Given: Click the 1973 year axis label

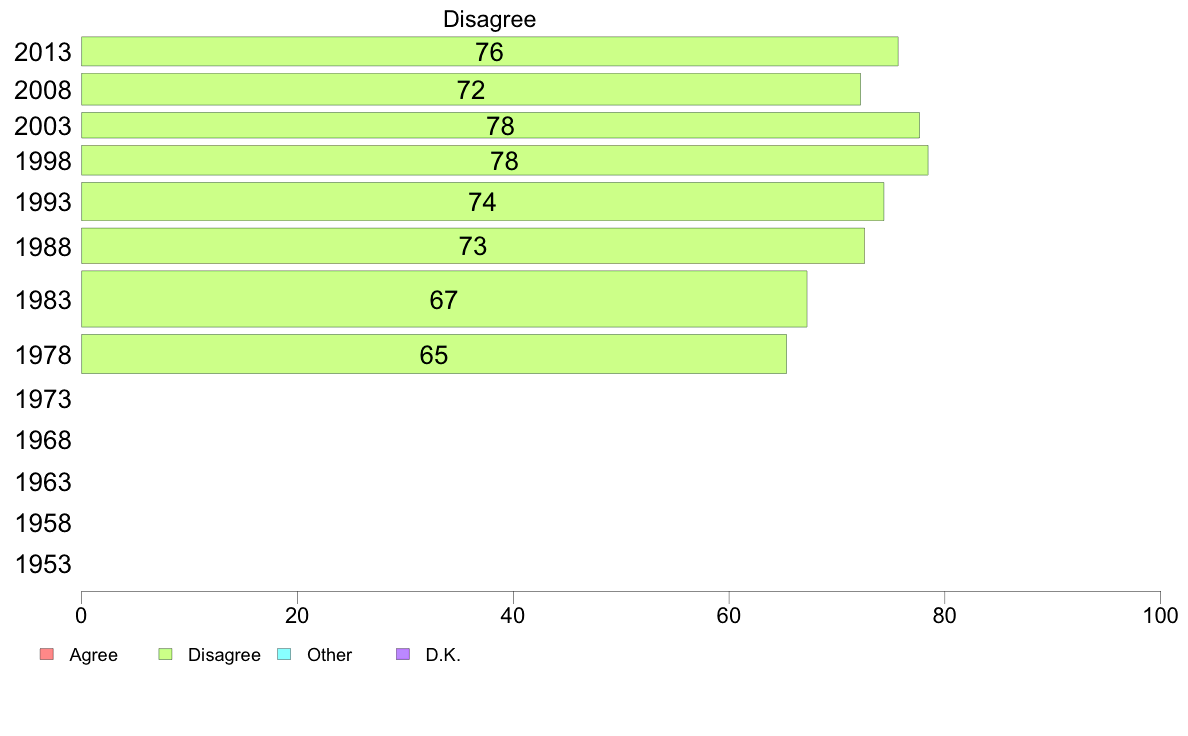Looking at the screenshot, I should click(43, 400).
